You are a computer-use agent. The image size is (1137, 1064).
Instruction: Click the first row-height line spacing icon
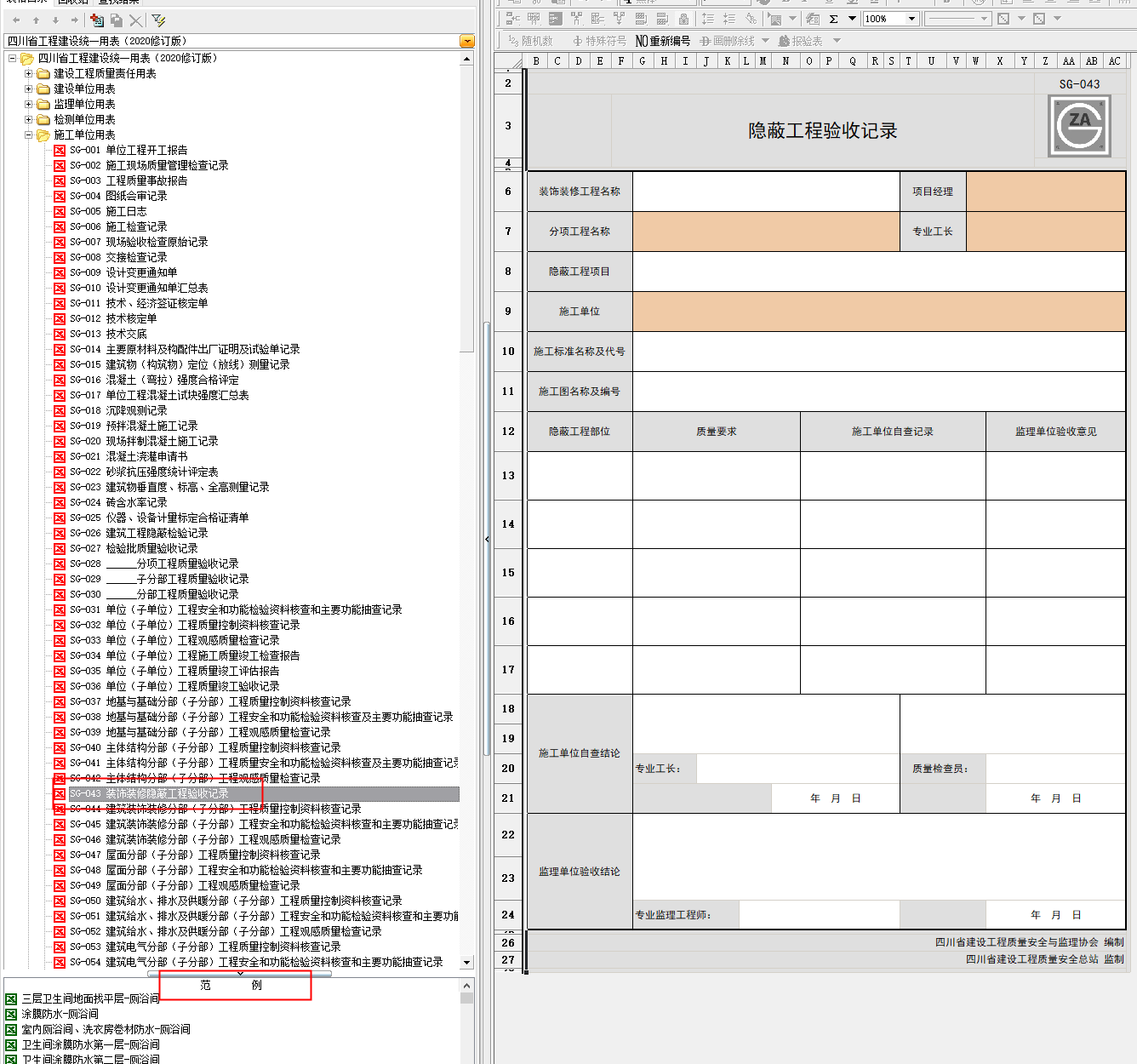pyautogui.click(x=708, y=18)
